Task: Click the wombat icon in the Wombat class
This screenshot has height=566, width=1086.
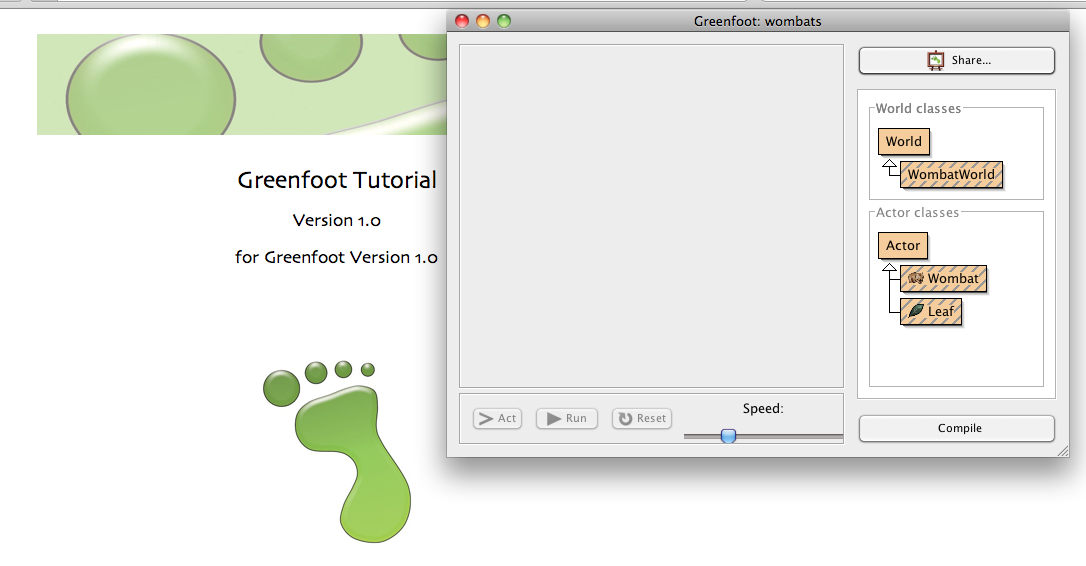Action: [x=916, y=278]
